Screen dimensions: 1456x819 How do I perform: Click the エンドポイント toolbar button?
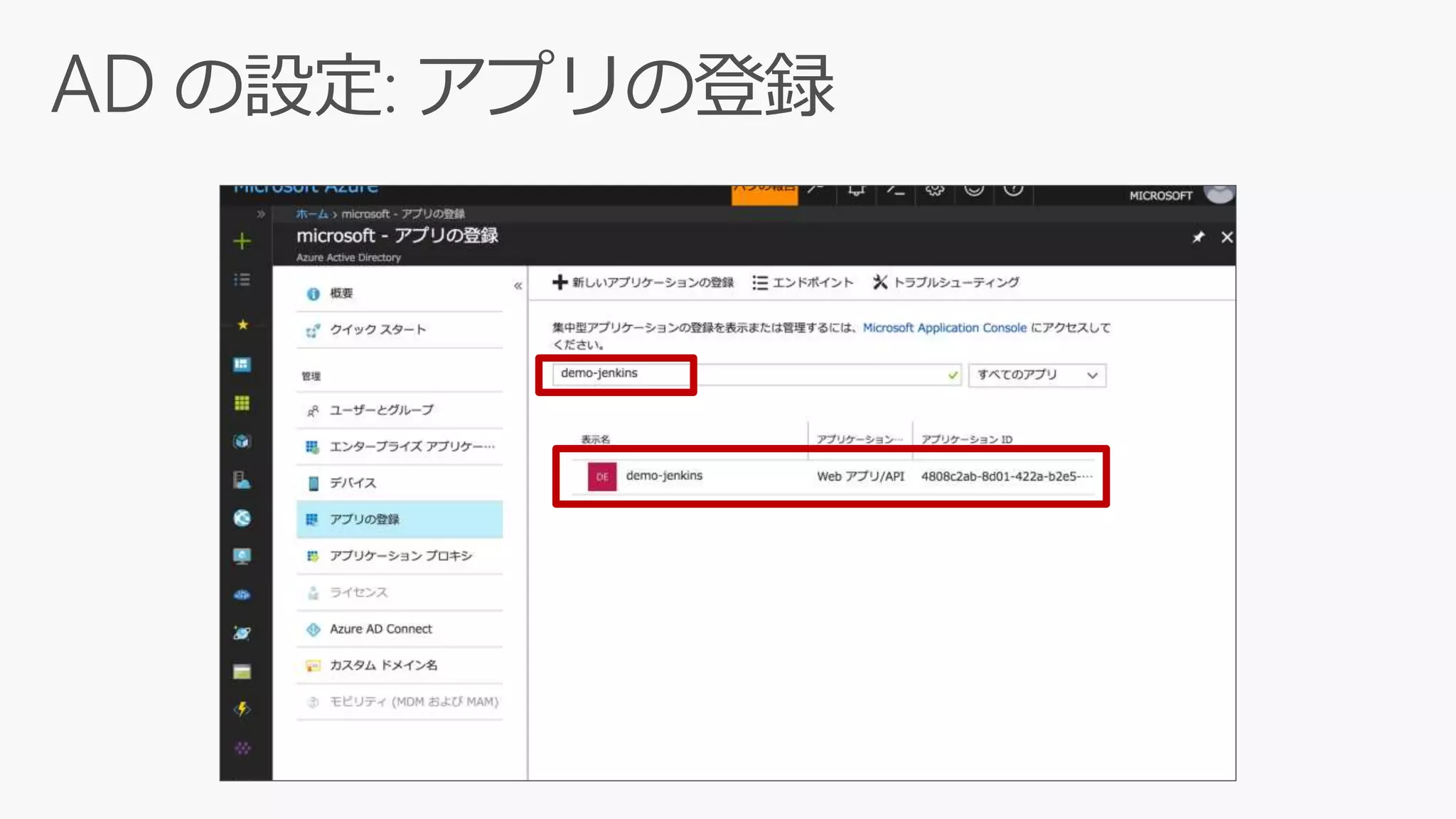pyautogui.click(x=803, y=283)
